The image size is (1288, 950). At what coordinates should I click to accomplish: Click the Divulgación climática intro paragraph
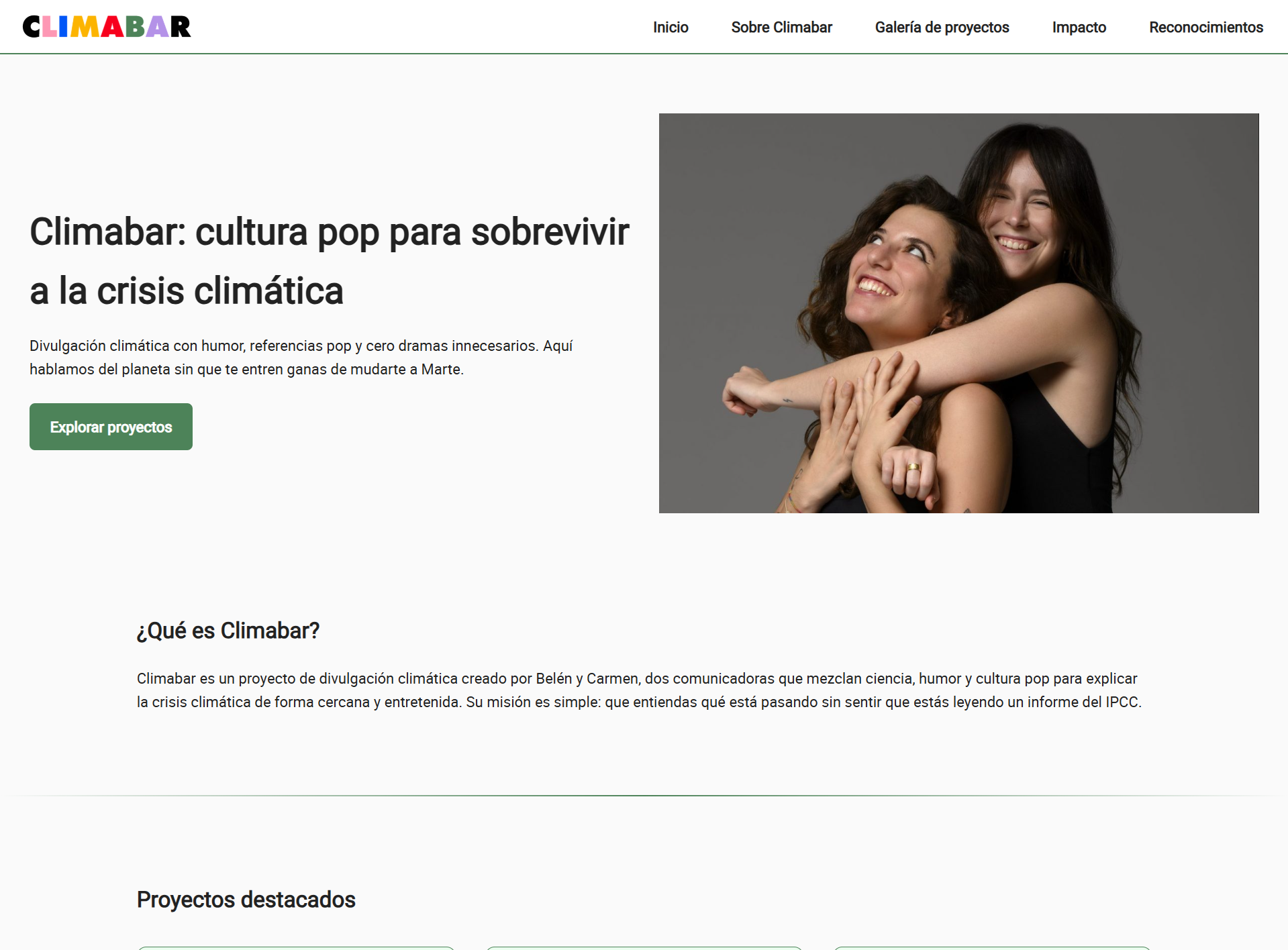click(301, 358)
